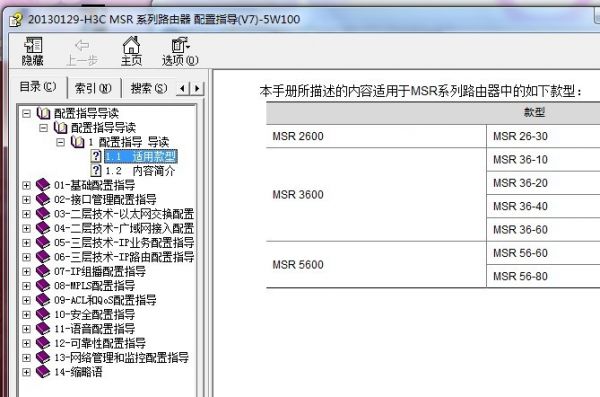The image size is (600, 397).
Task: Expand the 07-IP组播配置指导 node
Action: coord(26,271)
